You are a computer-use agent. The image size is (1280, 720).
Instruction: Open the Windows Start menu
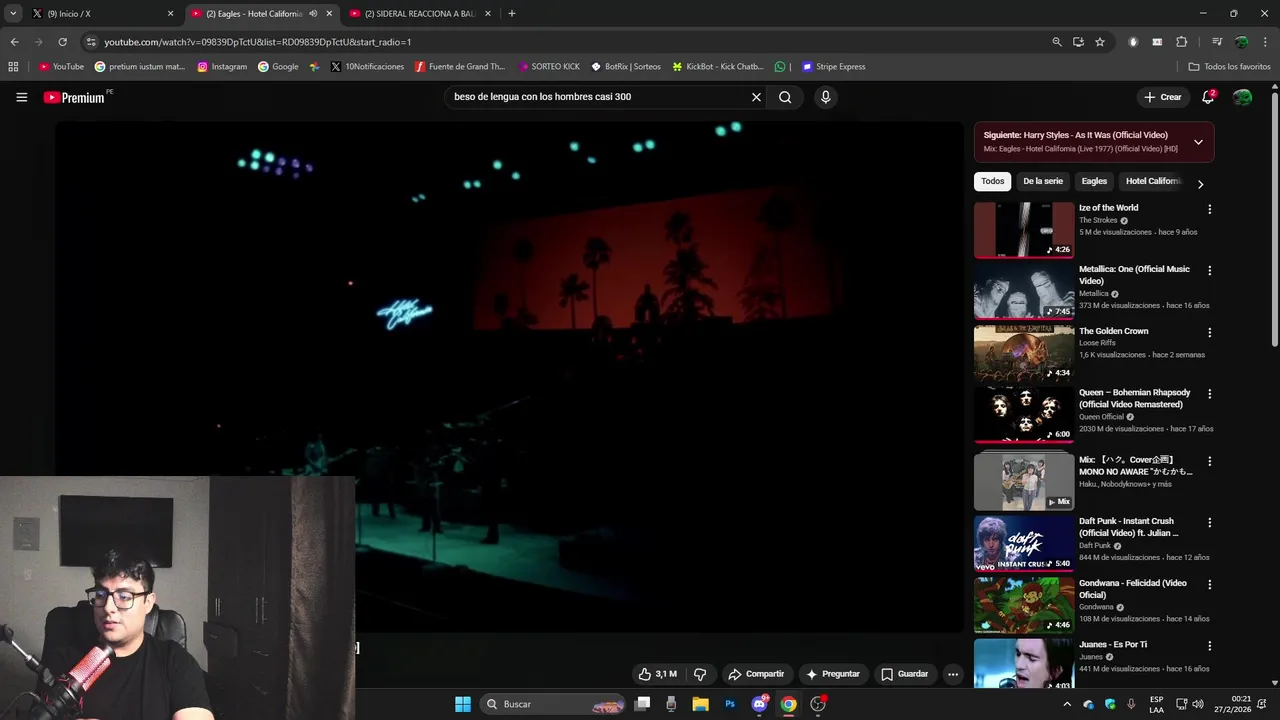(463, 704)
